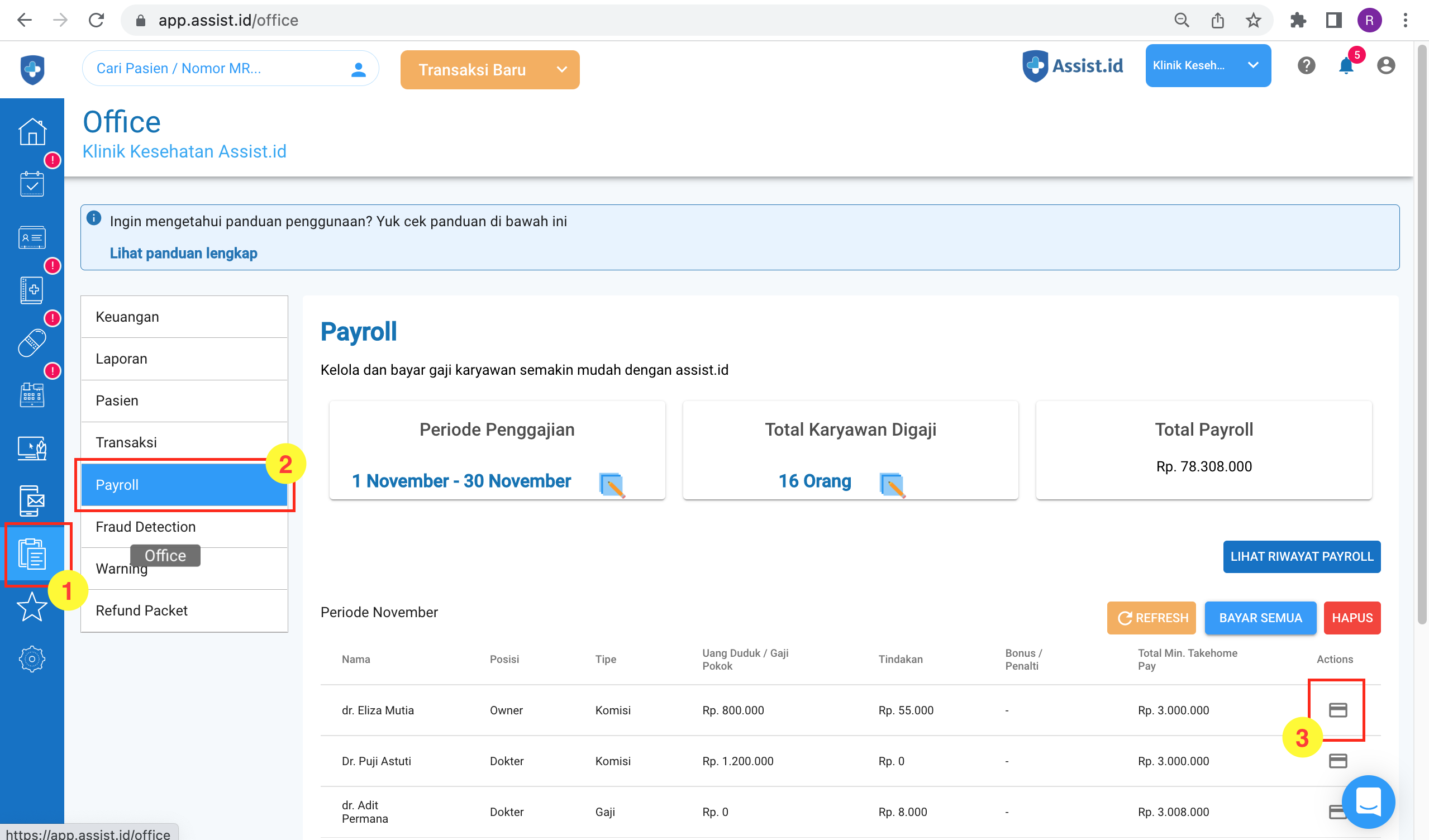
Task: Open the home dashboard sidebar icon
Action: click(32, 131)
